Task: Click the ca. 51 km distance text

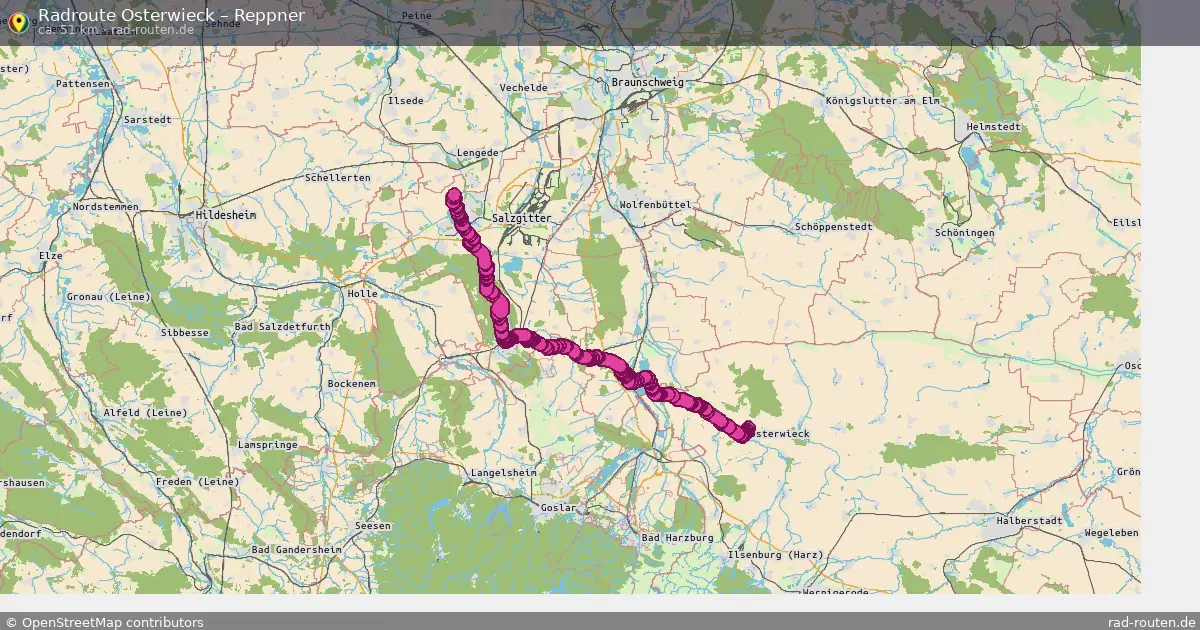Action: [x=68, y=29]
